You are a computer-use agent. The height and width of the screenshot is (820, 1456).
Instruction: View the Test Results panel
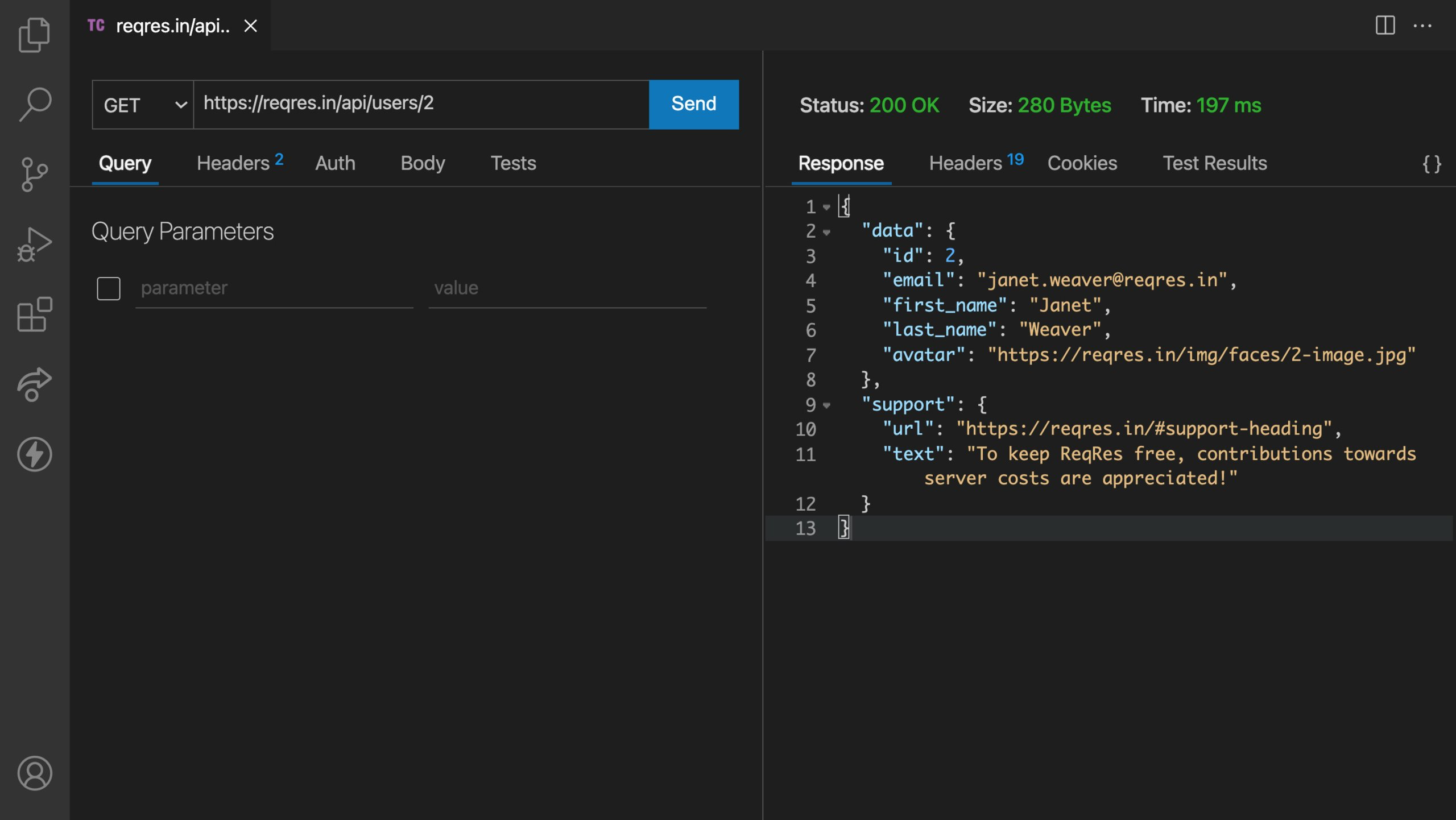click(x=1214, y=163)
